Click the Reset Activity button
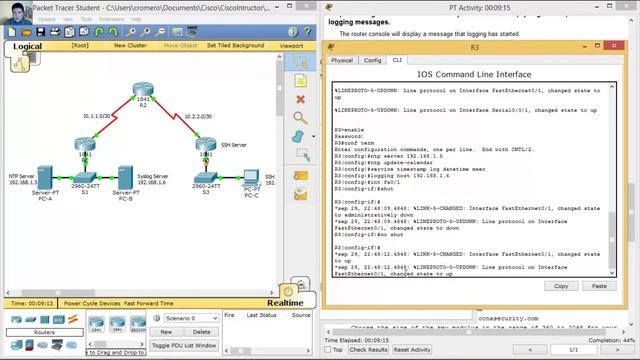 click(412, 350)
